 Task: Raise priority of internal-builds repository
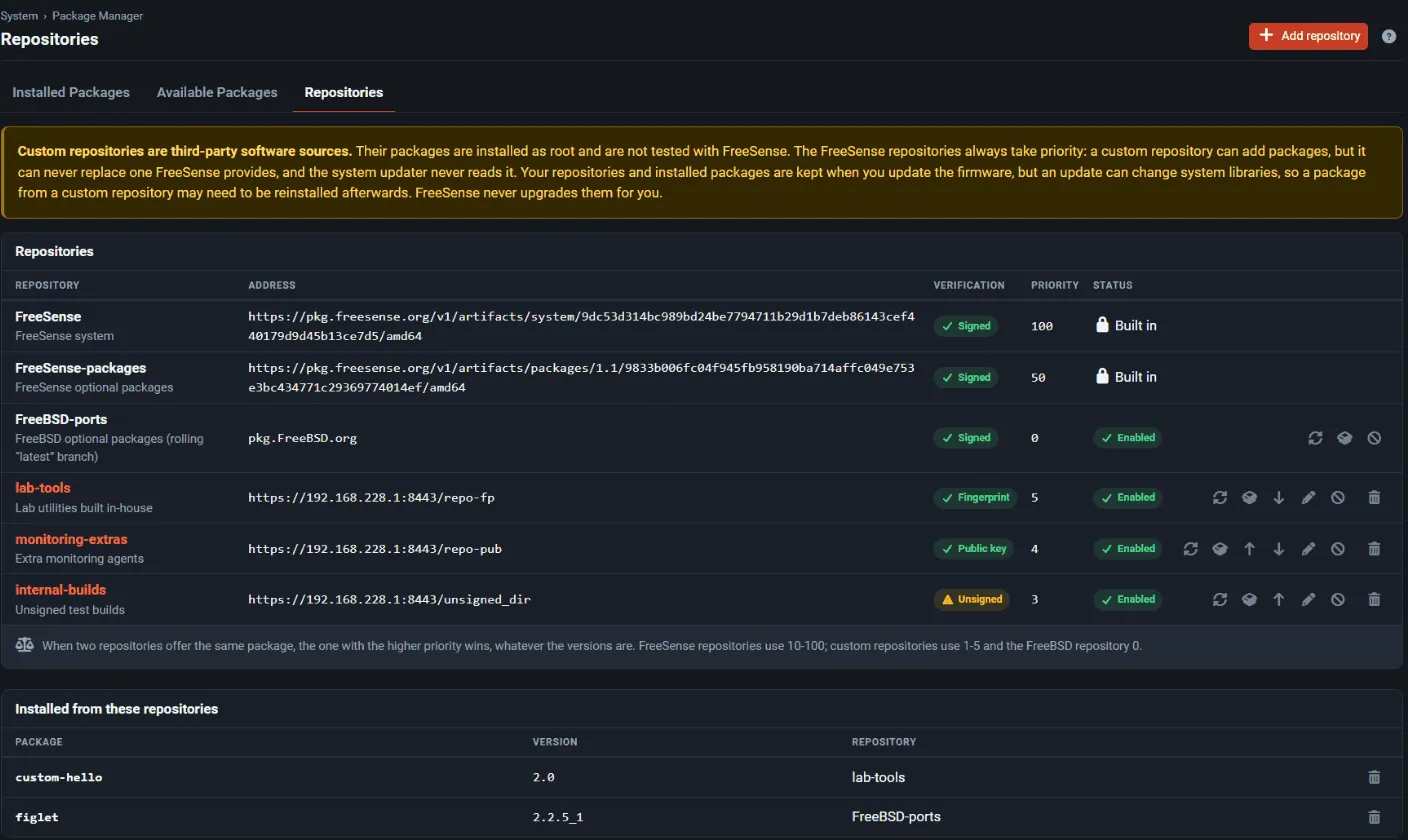[x=1278, y=599]
